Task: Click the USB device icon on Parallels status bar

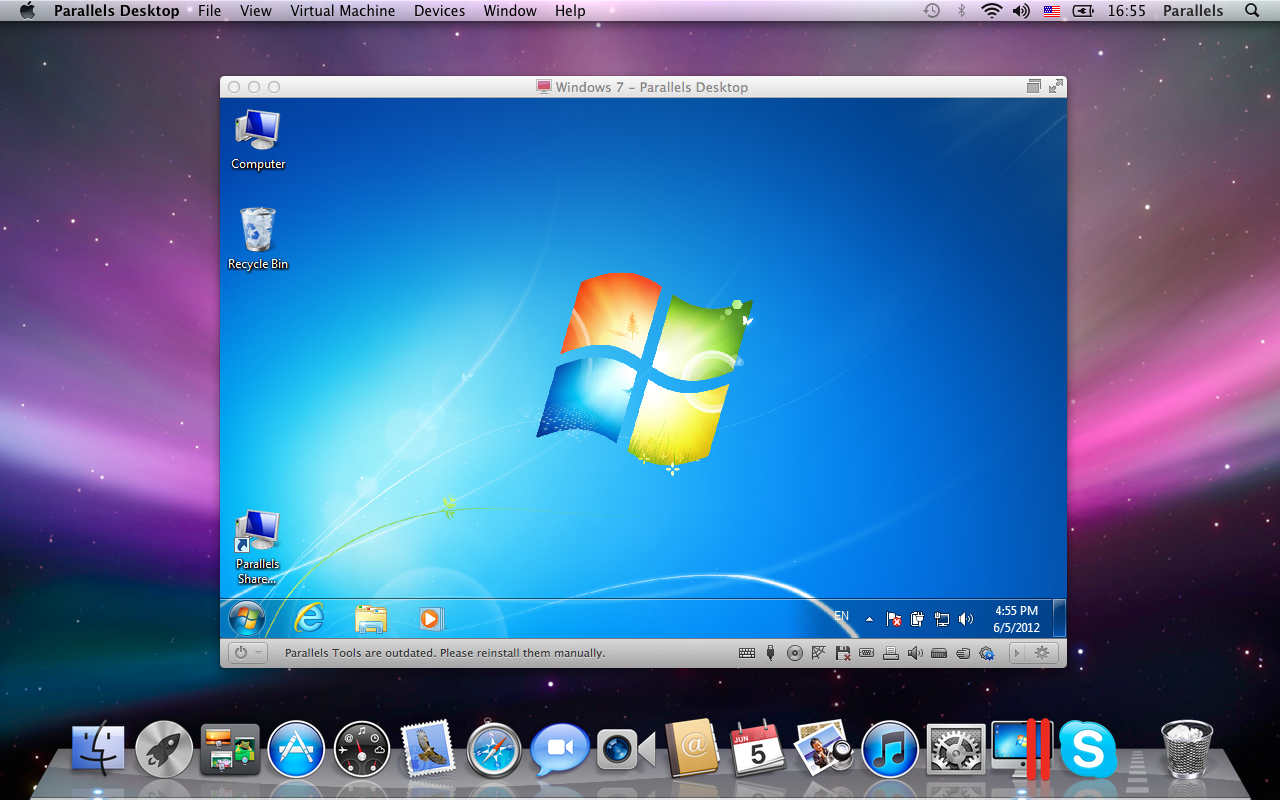Action: coord(771,653)
